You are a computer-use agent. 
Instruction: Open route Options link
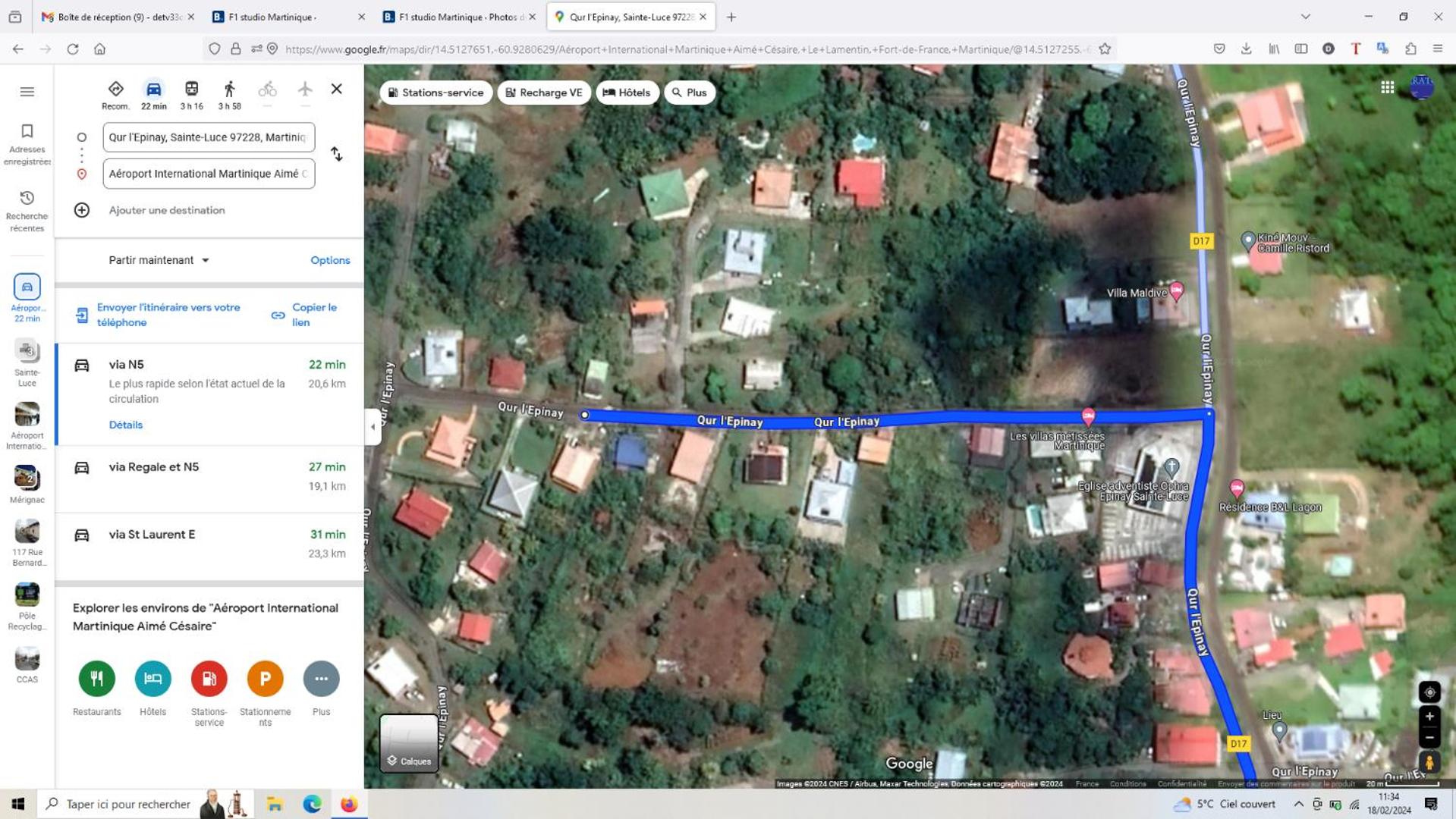point(330,260)
